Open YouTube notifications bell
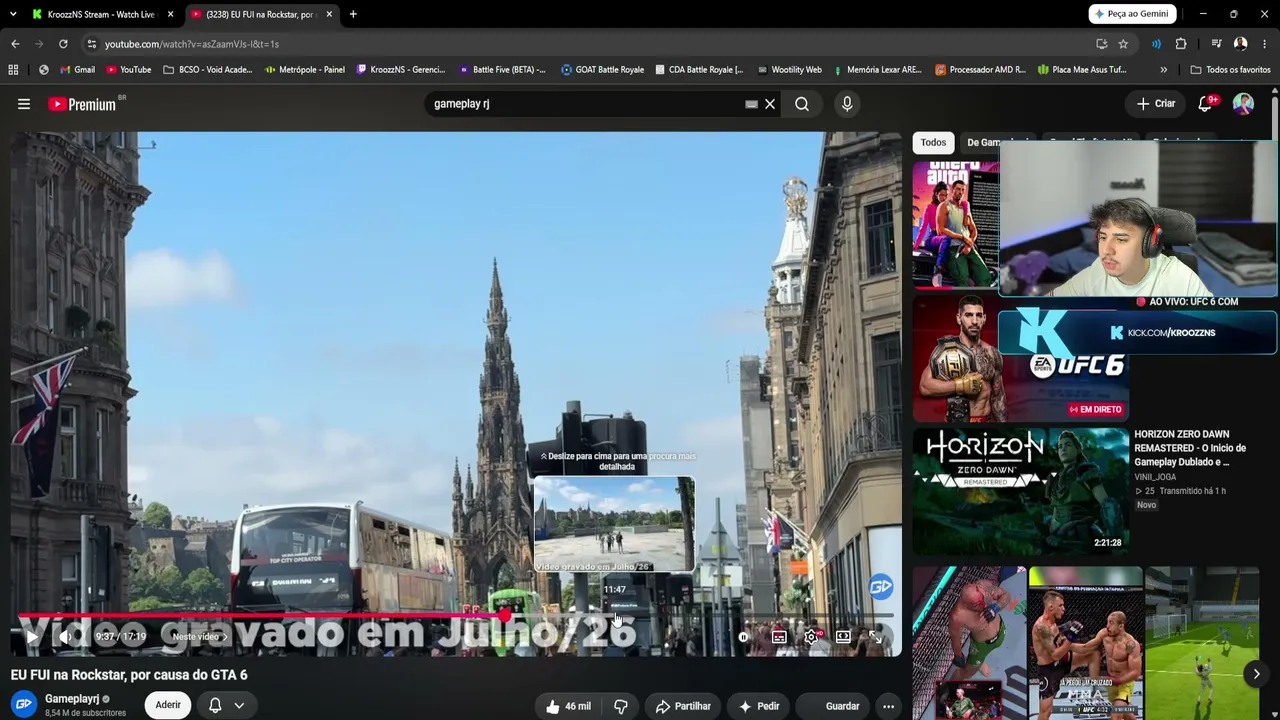1280x720 pixels. (1206, 104)
